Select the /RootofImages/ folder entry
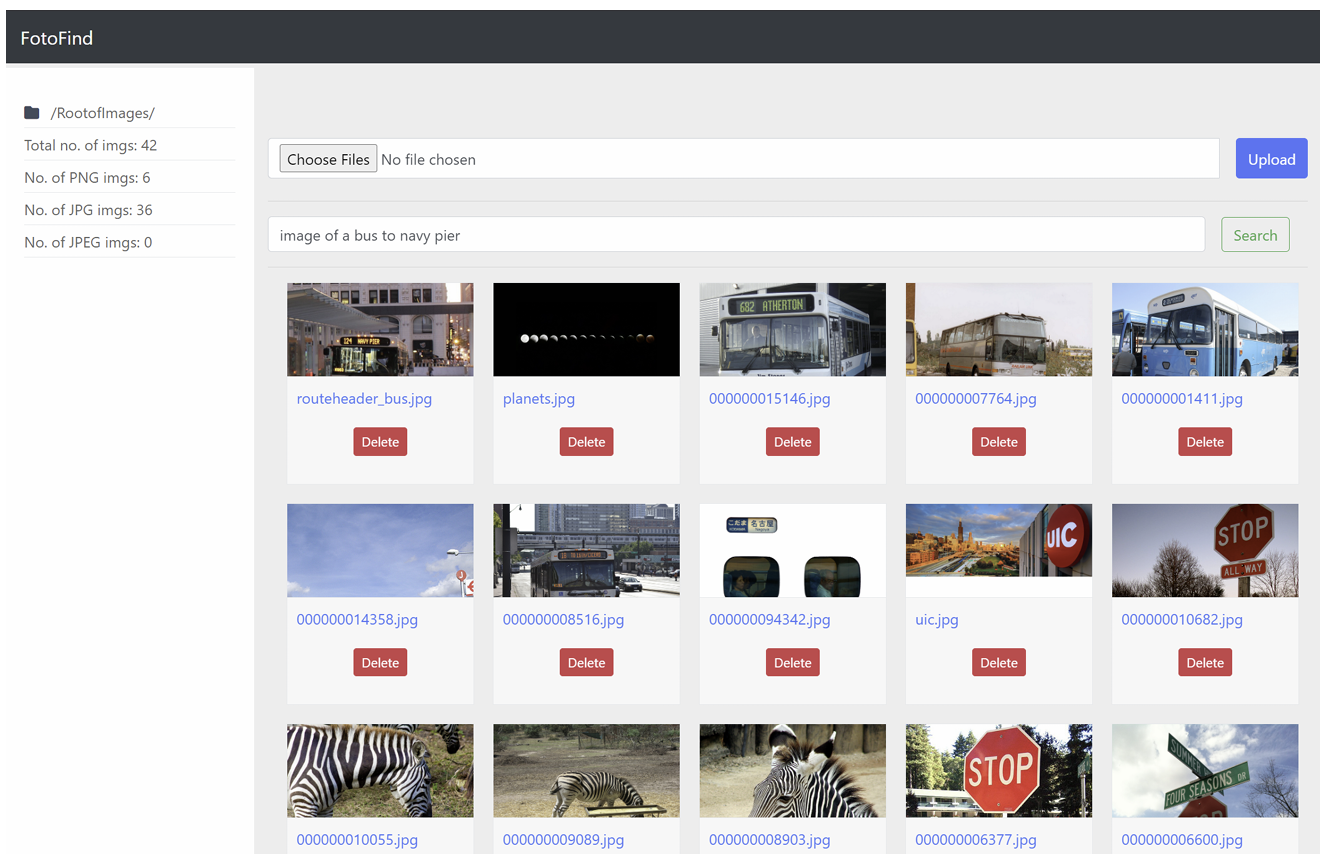Screen dimensions: 1327x865 pyautogui.click(x=103, y=113)
